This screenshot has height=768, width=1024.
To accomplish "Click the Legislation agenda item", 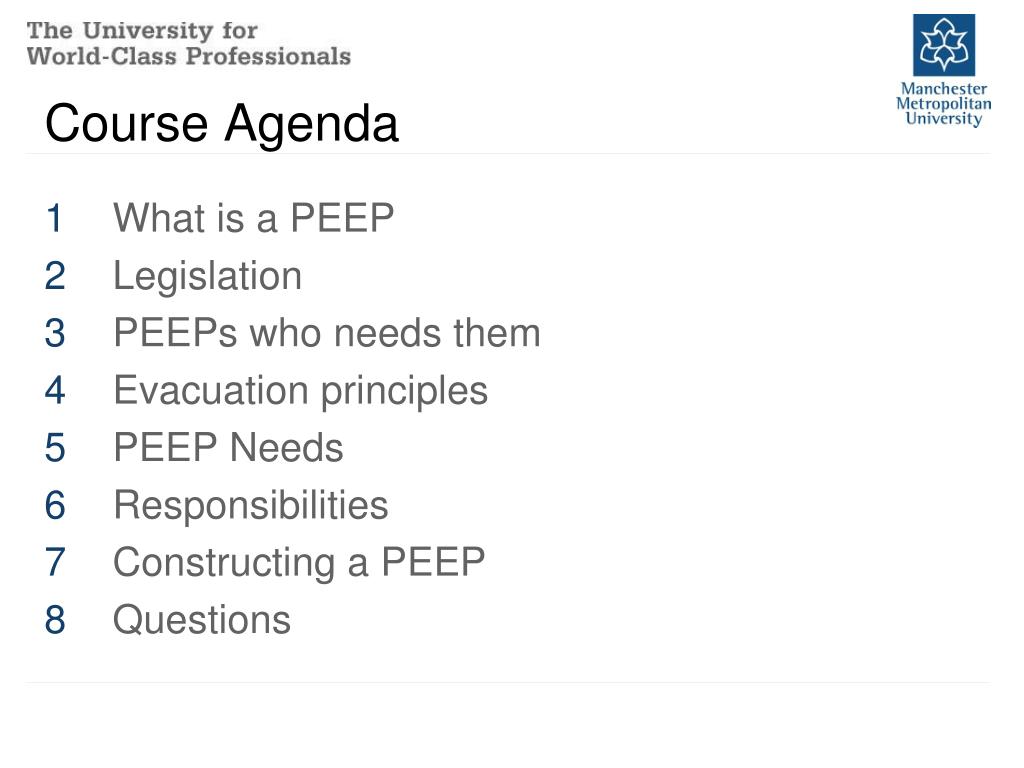I will tap(208, 277).
